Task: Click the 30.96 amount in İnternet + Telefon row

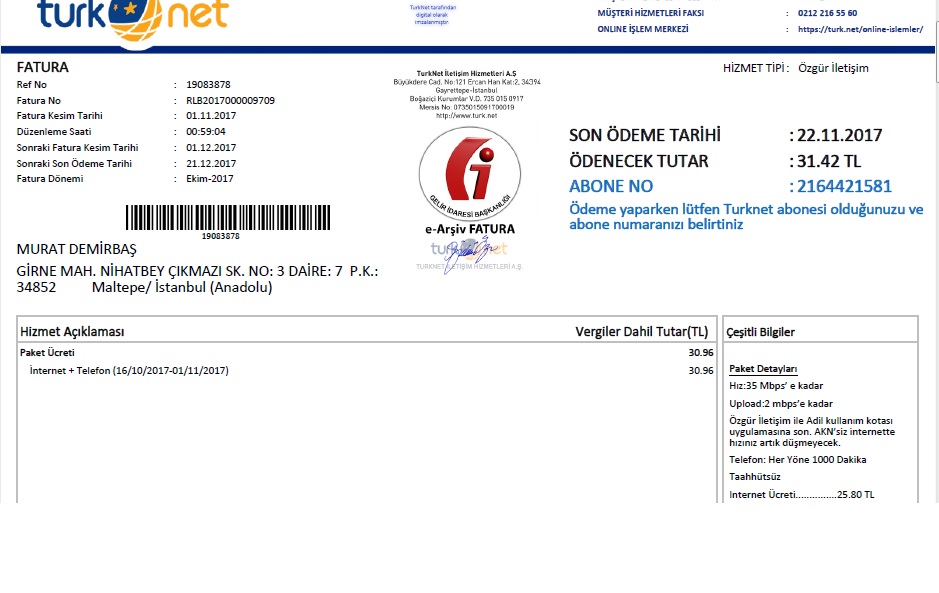Action: [x=701, y=371]
